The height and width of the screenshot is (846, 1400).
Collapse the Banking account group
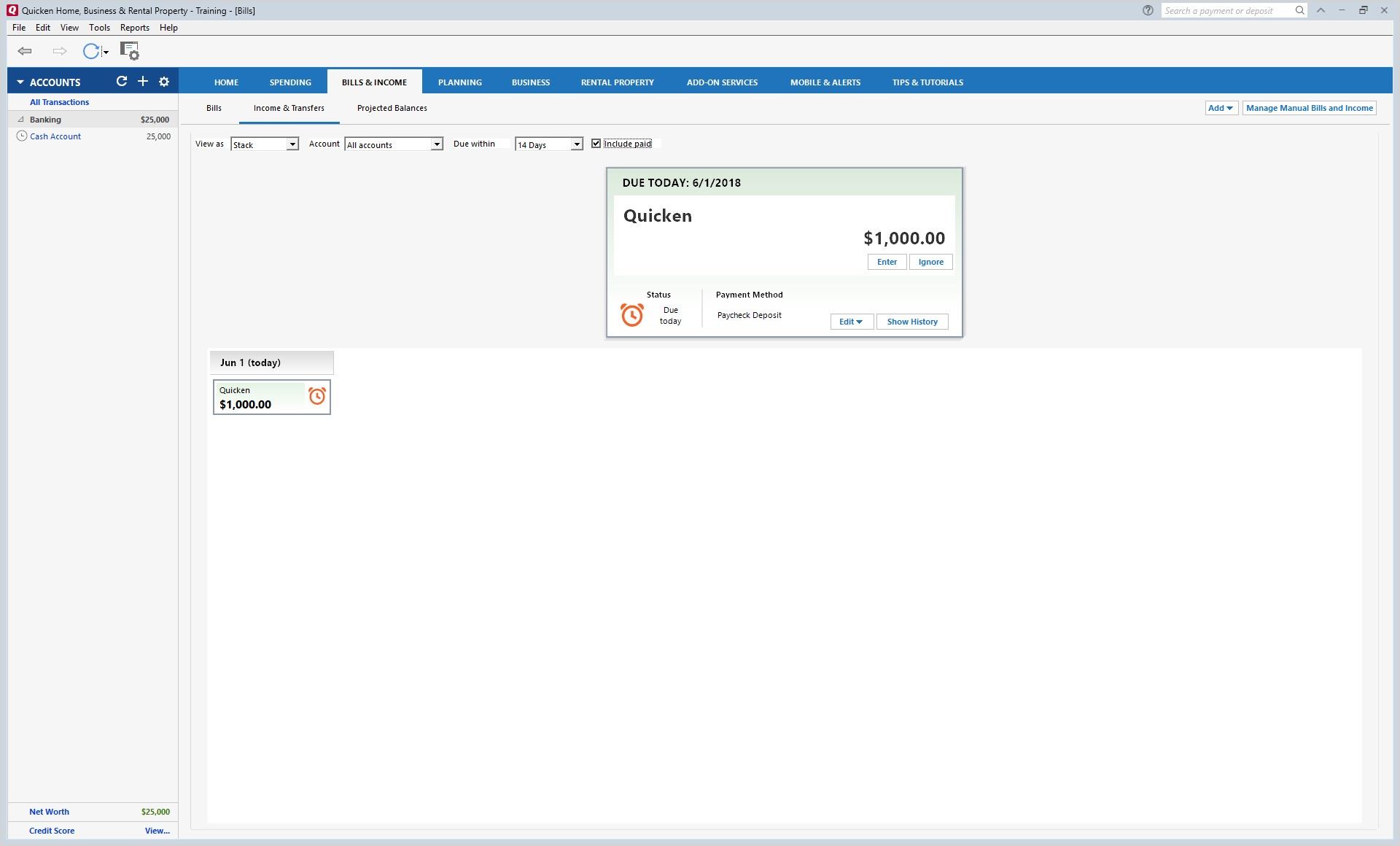click(20, 120)
